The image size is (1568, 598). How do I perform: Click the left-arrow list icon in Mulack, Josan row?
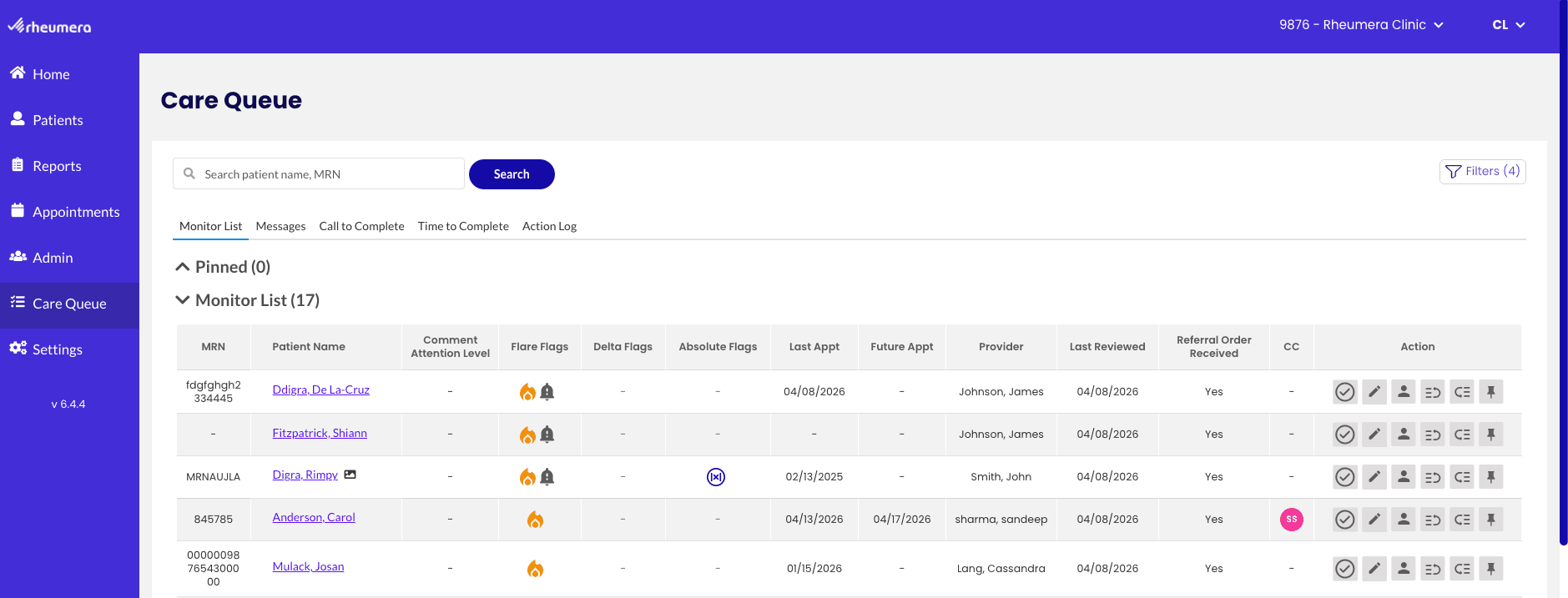[x=1461, y=568]
